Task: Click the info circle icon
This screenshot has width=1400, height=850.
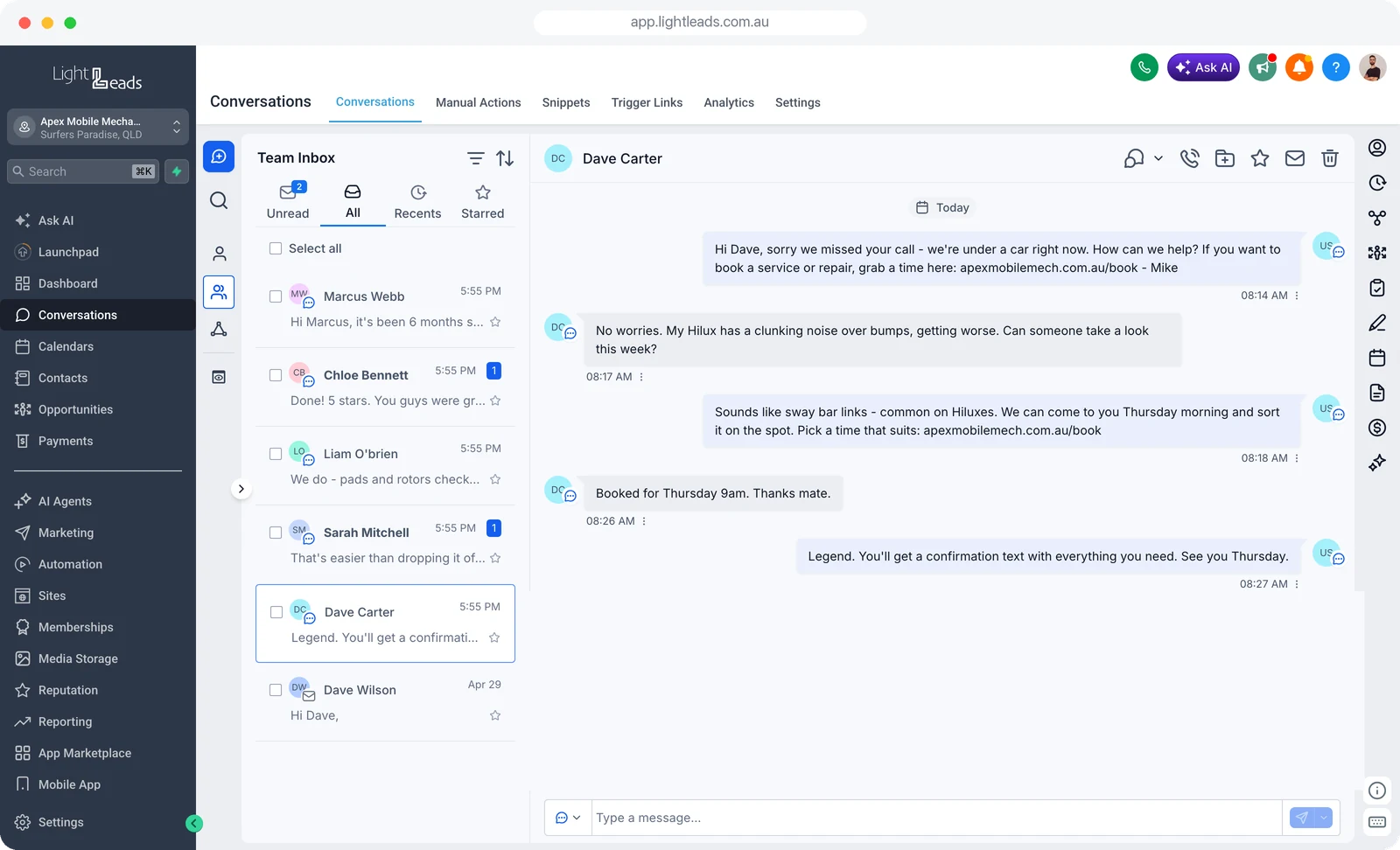Action: (x=1377, y=791)
